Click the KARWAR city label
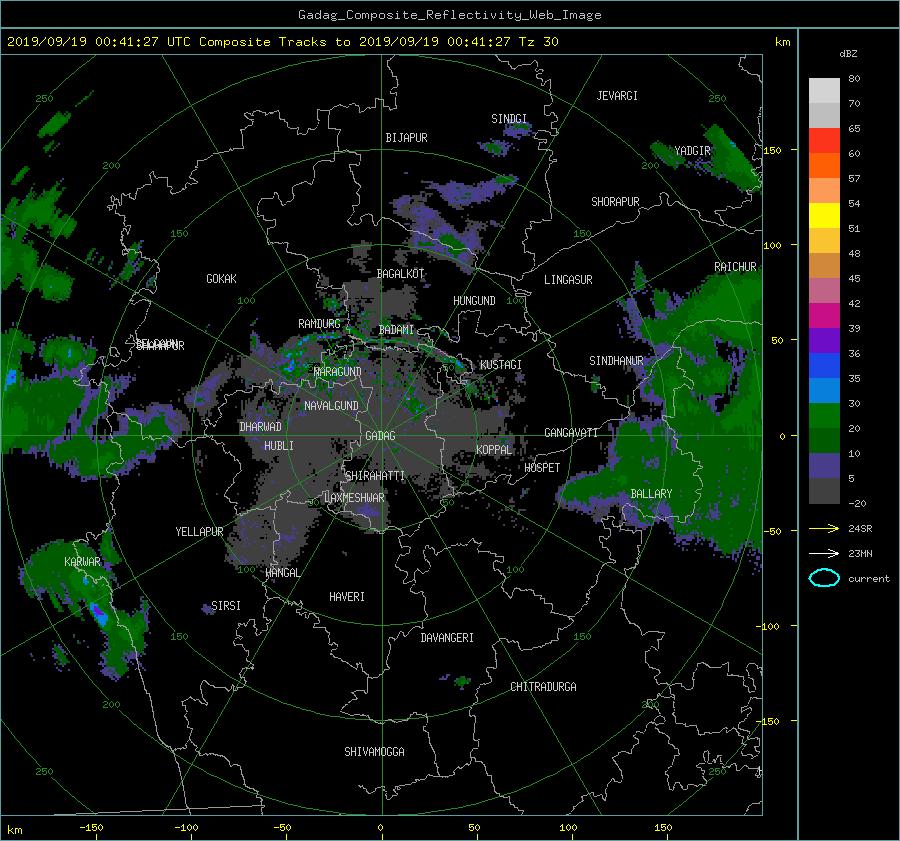The height and width of the screenshot is (841, 900). coord(82,561)
